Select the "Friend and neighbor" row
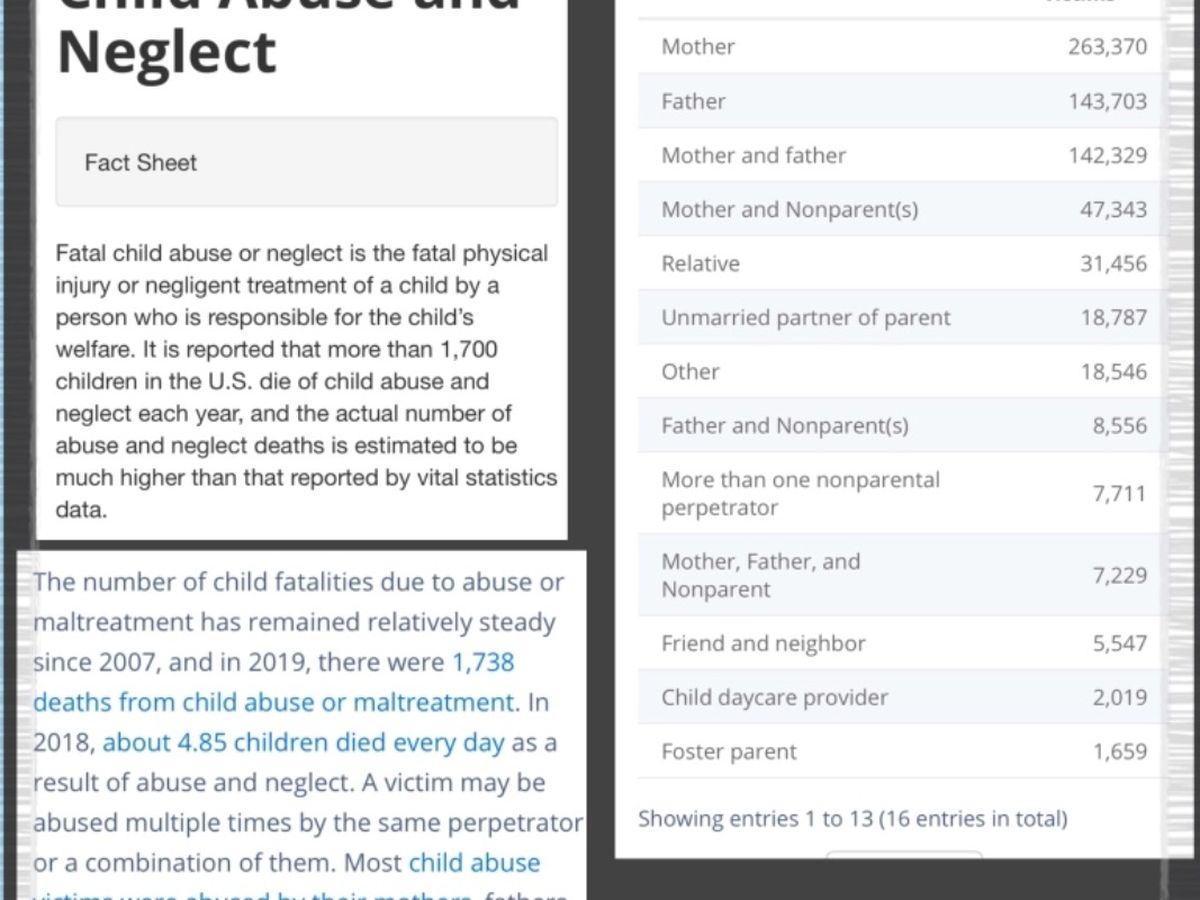Viewport: 1200px width, 900px height. 898,643
